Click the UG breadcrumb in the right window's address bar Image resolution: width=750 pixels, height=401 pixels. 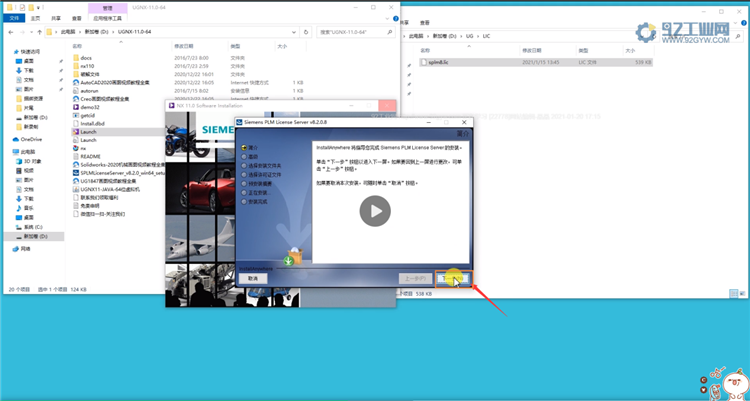tap(469, 36)
